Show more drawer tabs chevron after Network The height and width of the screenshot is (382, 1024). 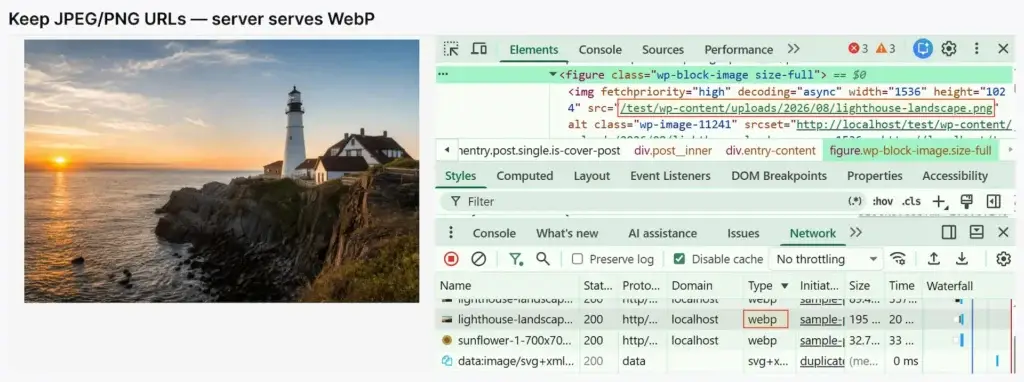click(856, 233)
